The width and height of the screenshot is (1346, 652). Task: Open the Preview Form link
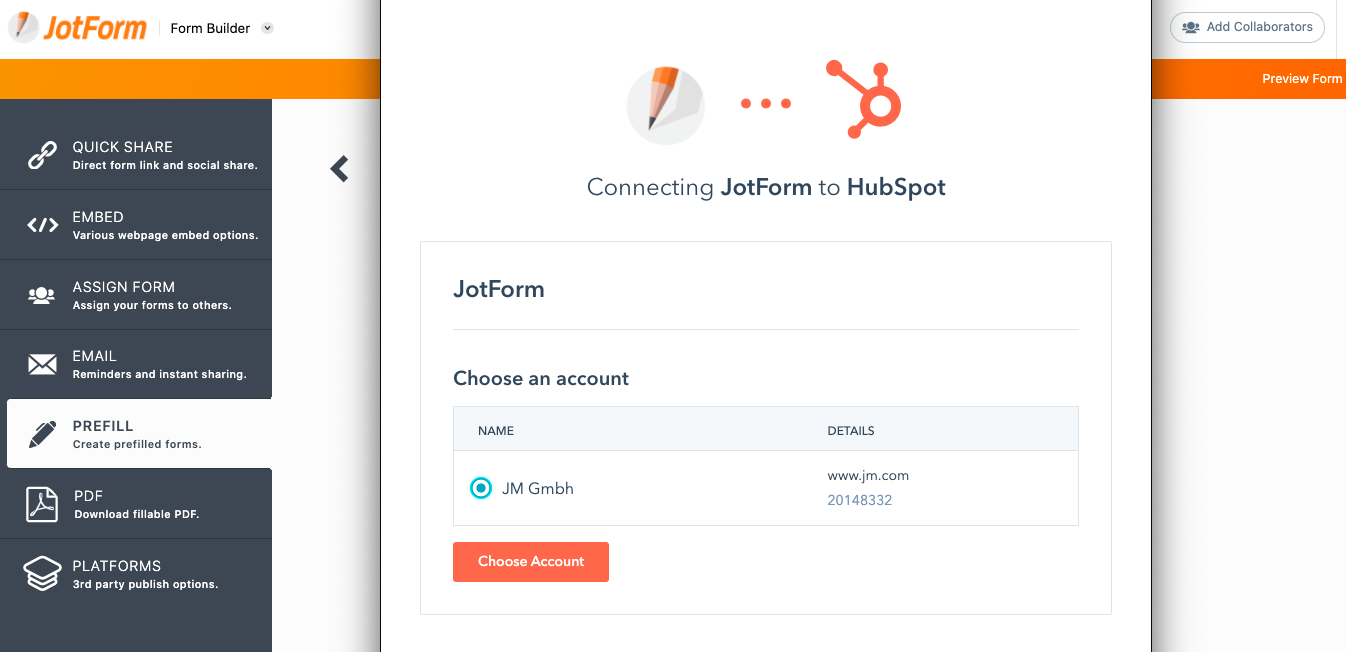(x=1301, y=79)
